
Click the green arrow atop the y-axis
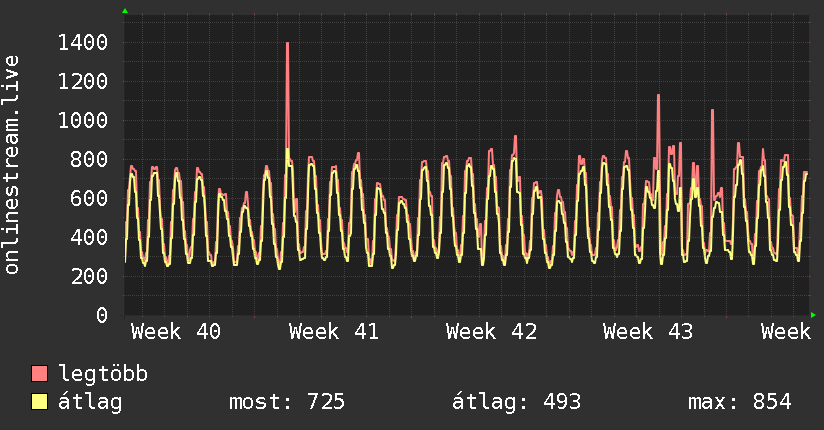(x=125, y=11)
